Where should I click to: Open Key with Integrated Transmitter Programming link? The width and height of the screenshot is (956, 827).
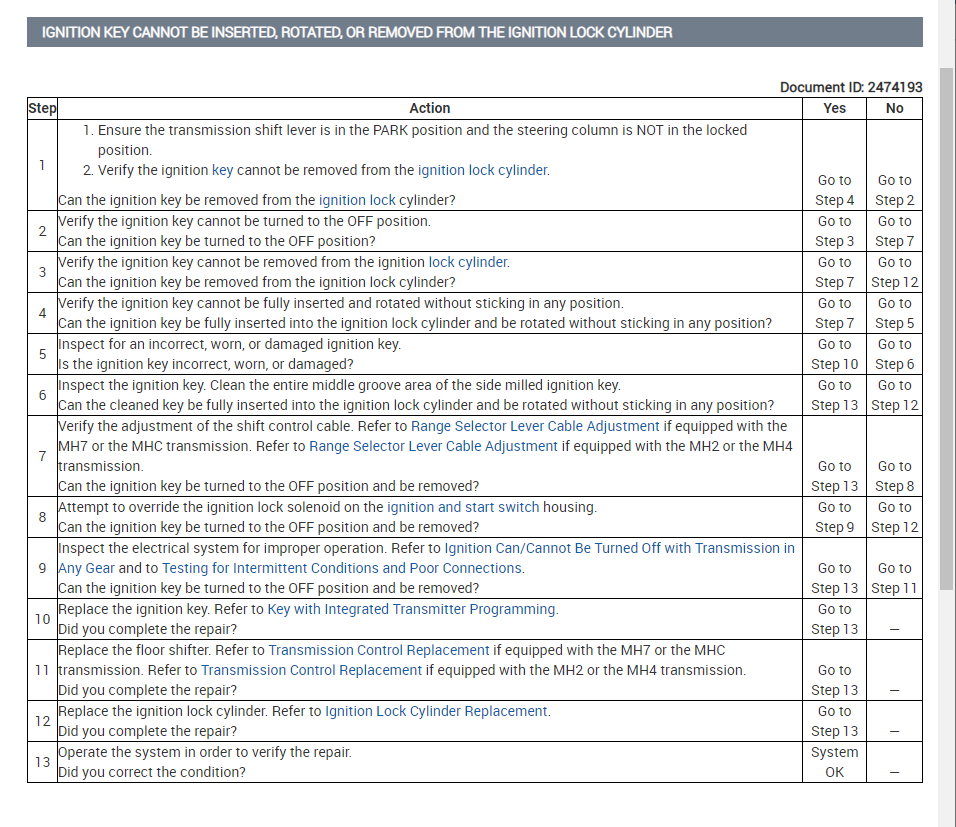[412, 609]
